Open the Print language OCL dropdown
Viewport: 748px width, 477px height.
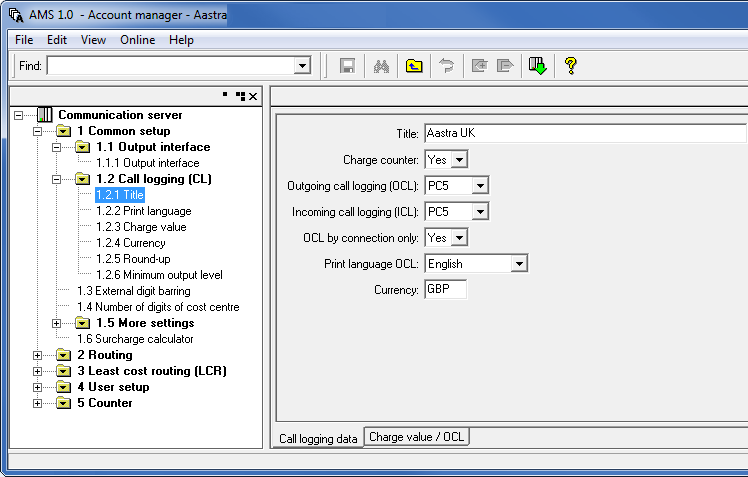tap(518, 264)
